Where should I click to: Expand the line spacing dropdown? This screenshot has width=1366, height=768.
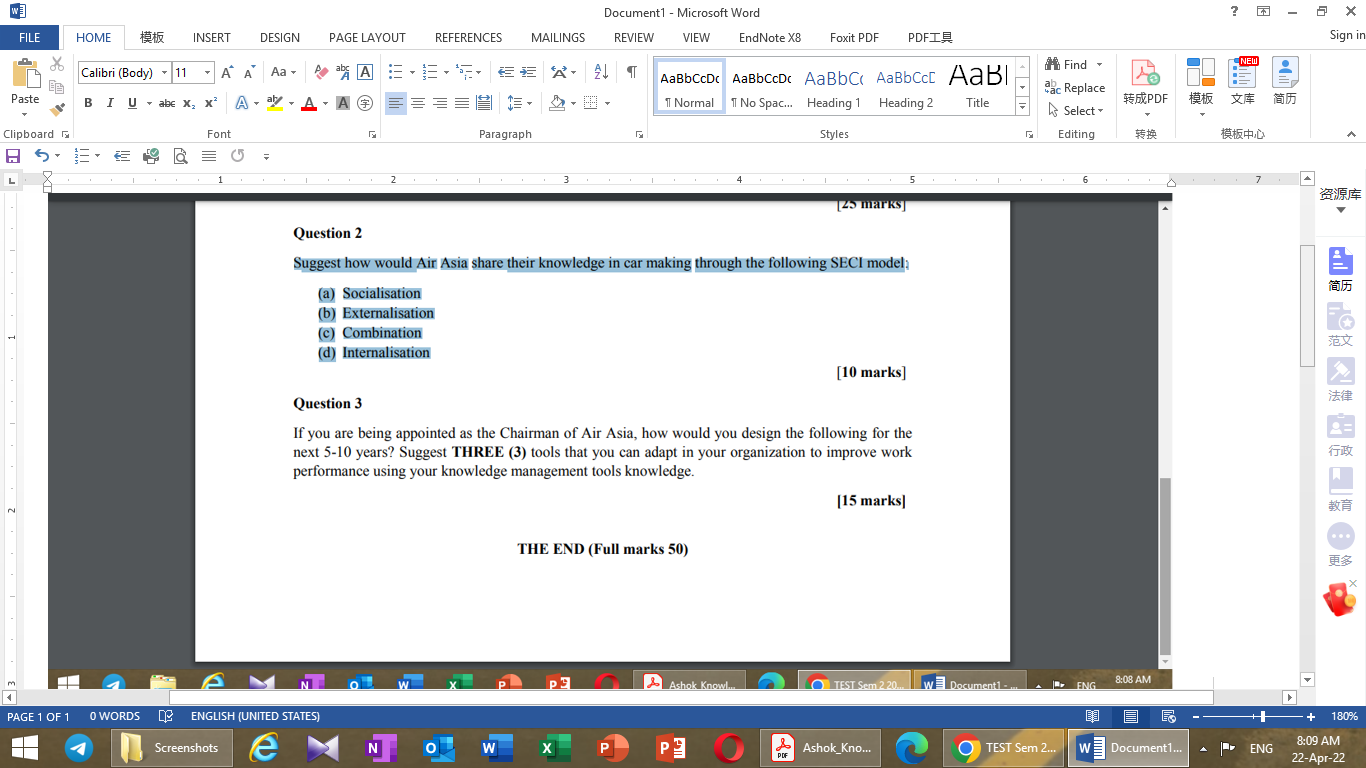[529, 103]
